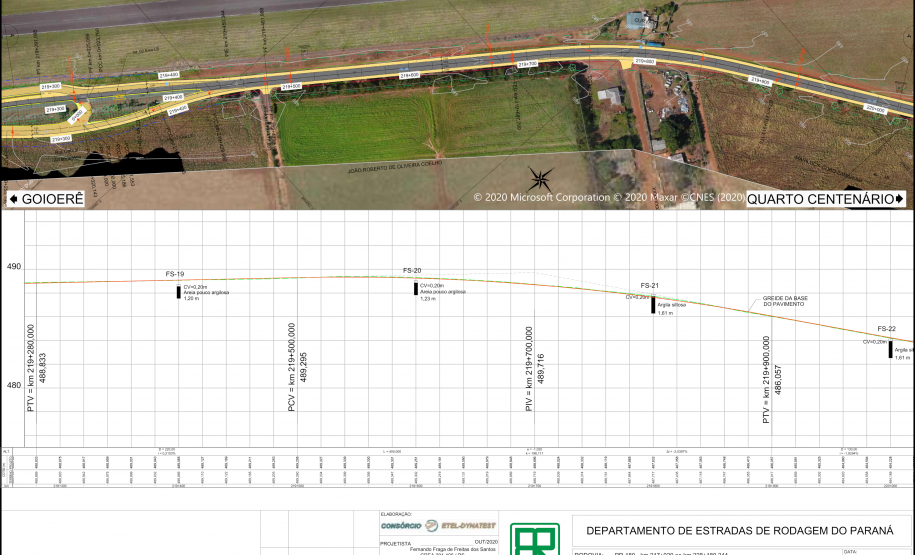Click station label 219+800 on road
Viewport: 915px width, 555px height.
[645, 61]
